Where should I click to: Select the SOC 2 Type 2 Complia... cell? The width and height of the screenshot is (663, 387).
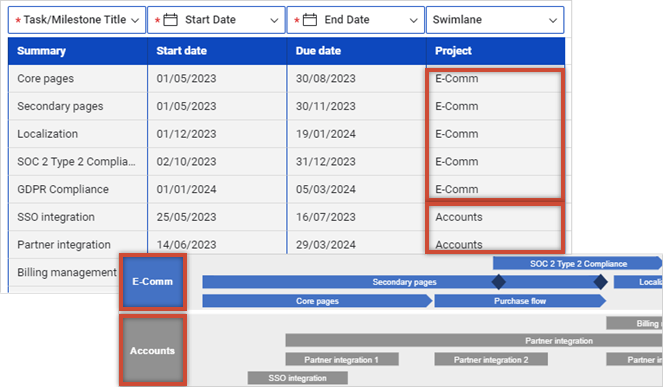pyautogui.click(x=78, y=162)
